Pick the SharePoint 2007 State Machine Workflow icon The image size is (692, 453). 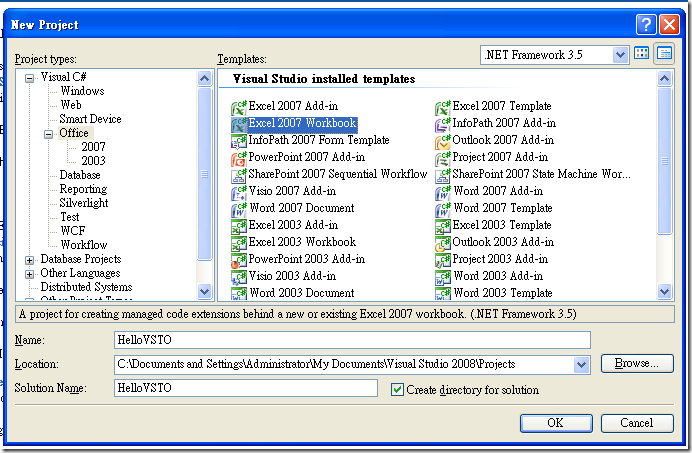[x=443, y=175]
